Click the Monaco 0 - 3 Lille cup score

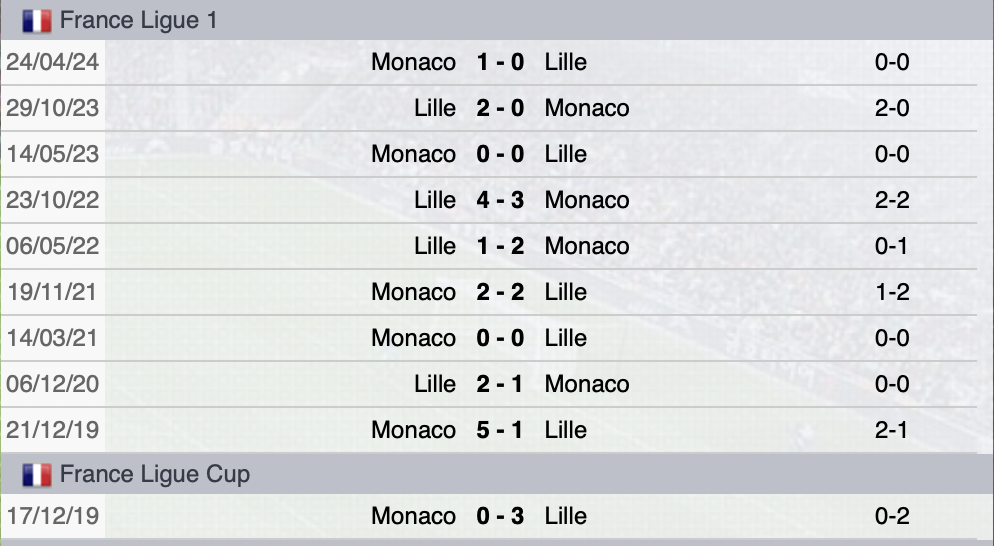500,516
